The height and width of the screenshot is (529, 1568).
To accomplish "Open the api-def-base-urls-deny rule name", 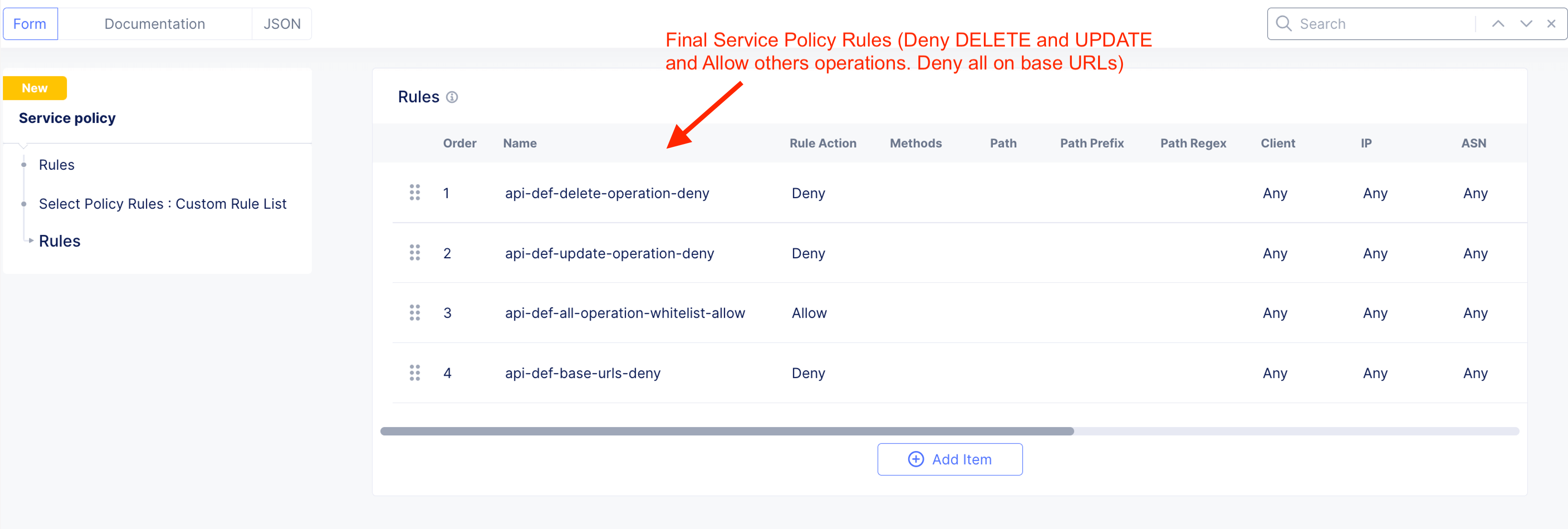I will click(583, 373).
